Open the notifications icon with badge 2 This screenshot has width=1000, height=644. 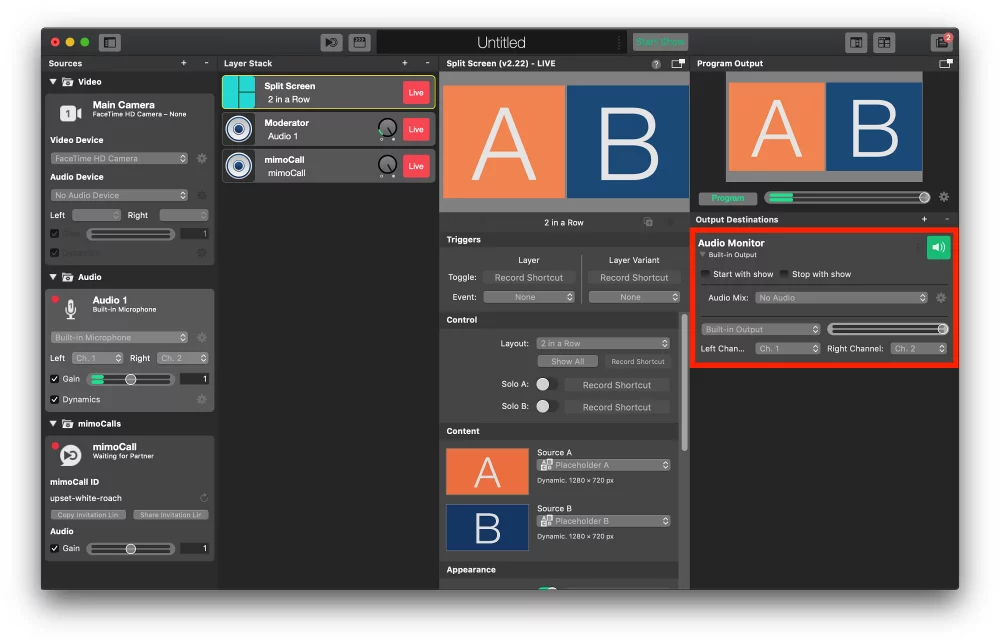tap(941, 42)
